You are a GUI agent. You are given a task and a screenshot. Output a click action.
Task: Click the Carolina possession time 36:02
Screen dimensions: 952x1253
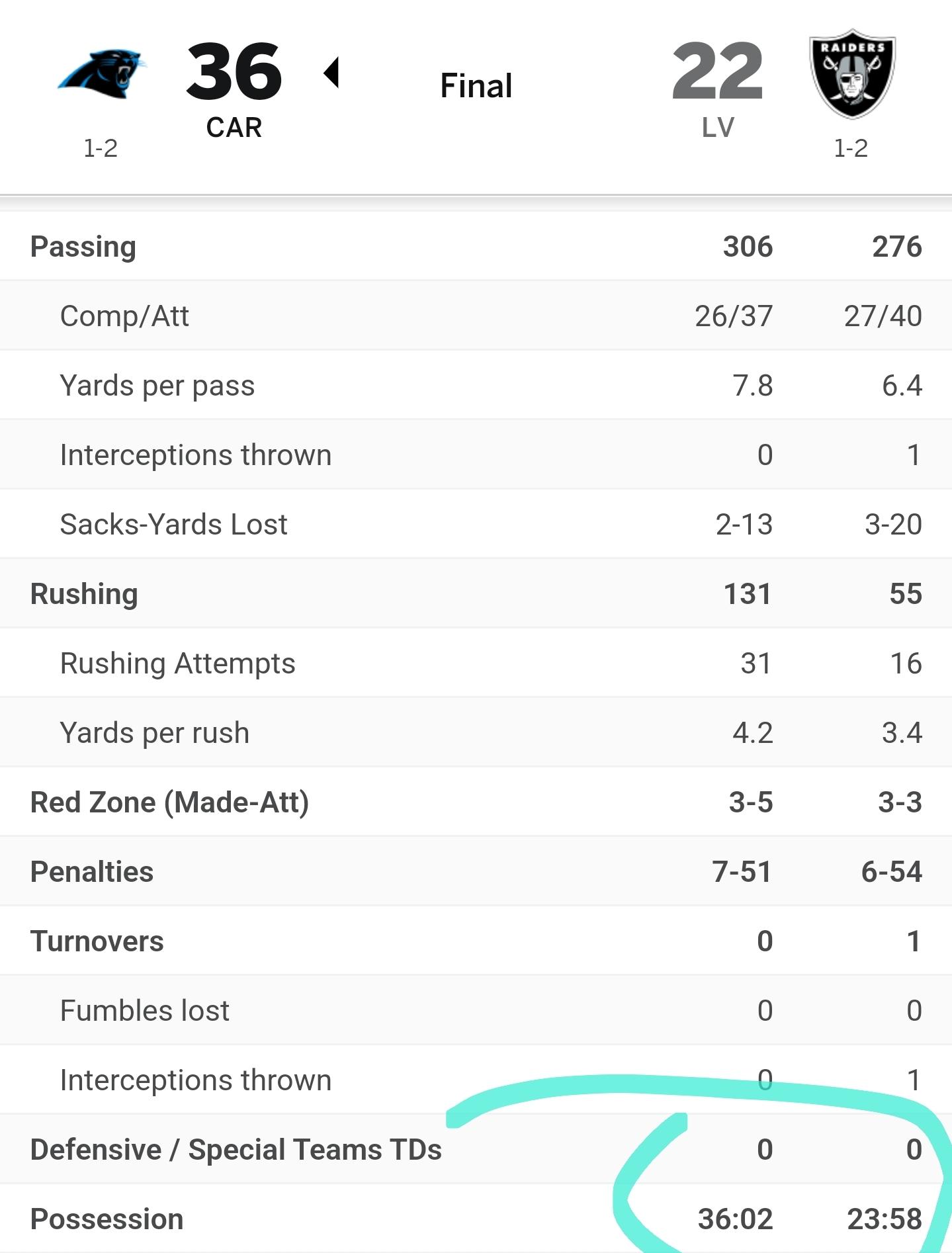736,1219
